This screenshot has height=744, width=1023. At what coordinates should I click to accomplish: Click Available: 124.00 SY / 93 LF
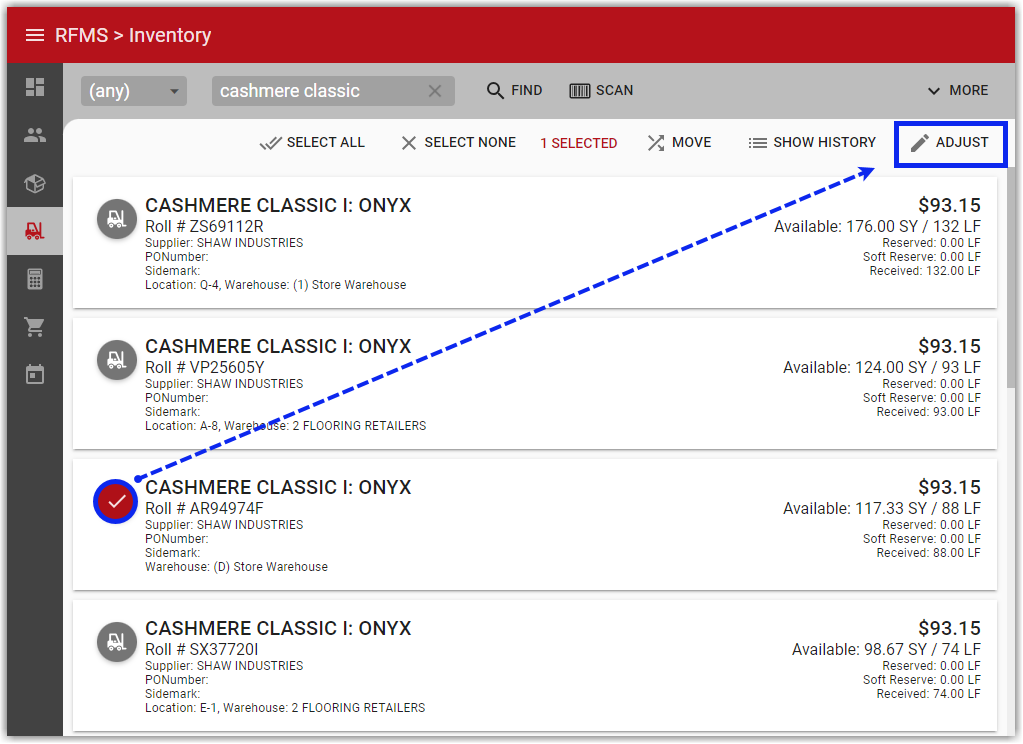pos(882,367)
